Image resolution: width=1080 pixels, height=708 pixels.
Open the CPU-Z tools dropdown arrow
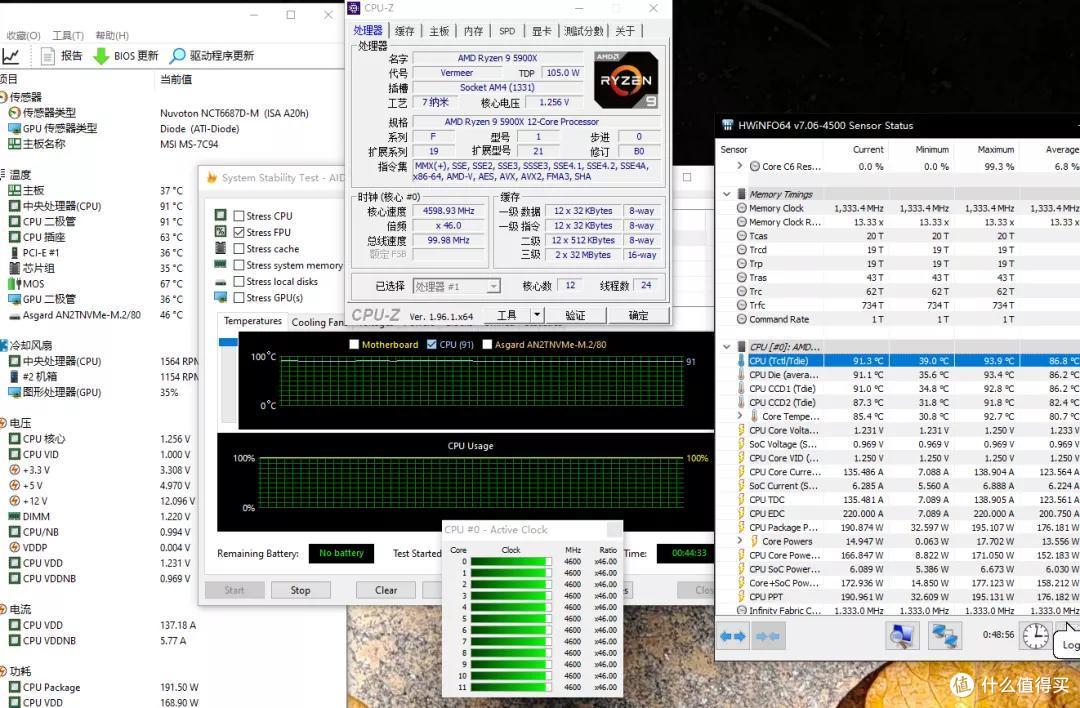coord(537,315)
